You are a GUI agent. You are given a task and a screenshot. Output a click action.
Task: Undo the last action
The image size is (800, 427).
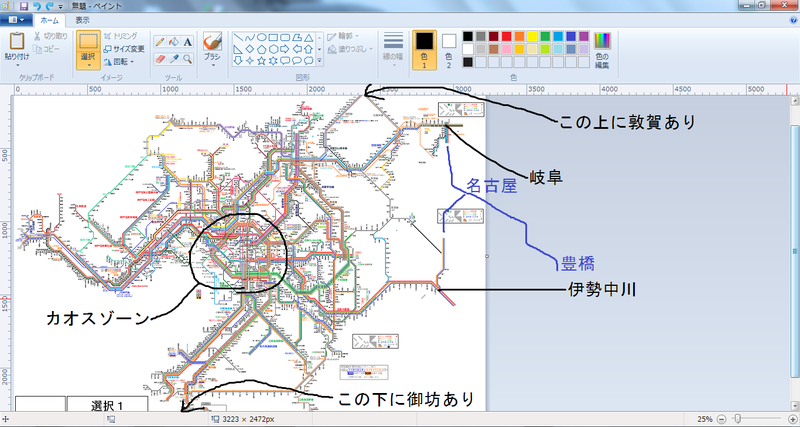pos(37,6)
